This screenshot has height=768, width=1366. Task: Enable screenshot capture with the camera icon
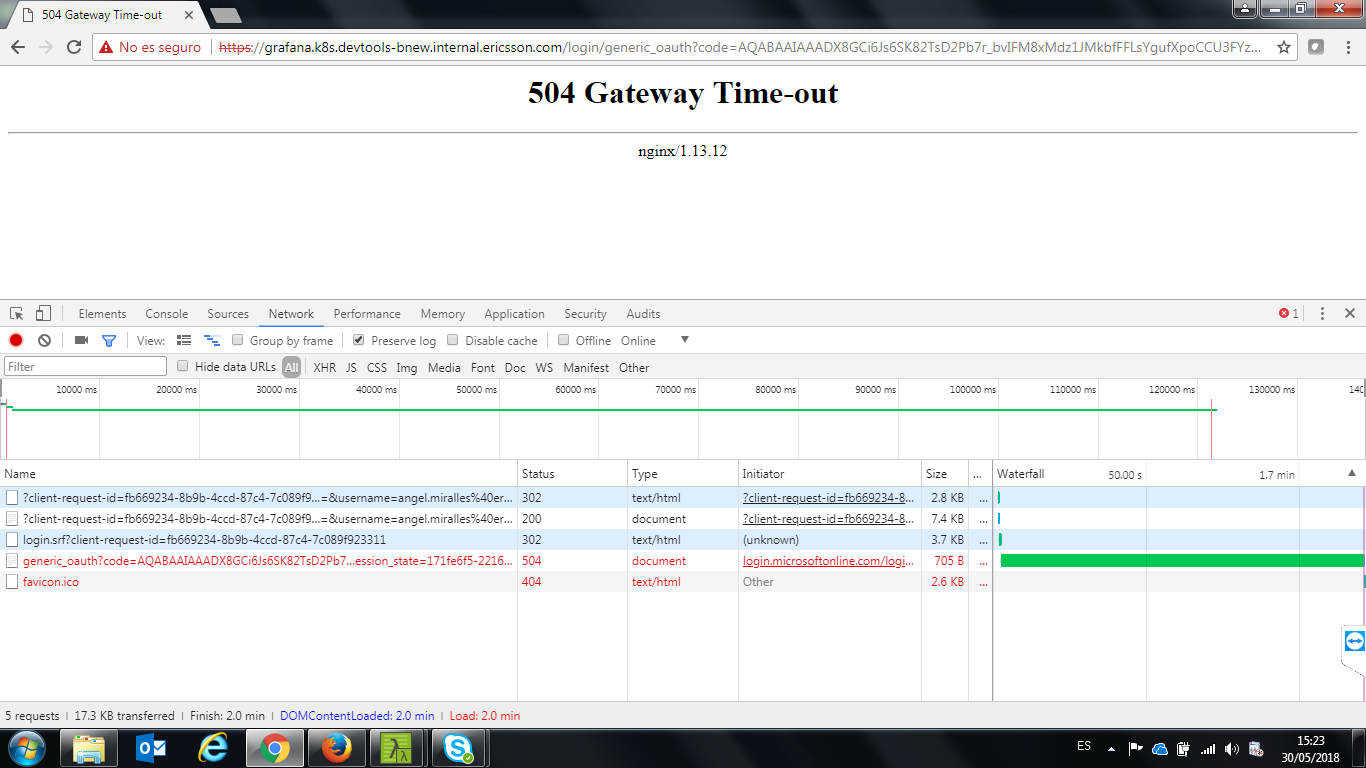pyautogui.click(x=80, y=340)
